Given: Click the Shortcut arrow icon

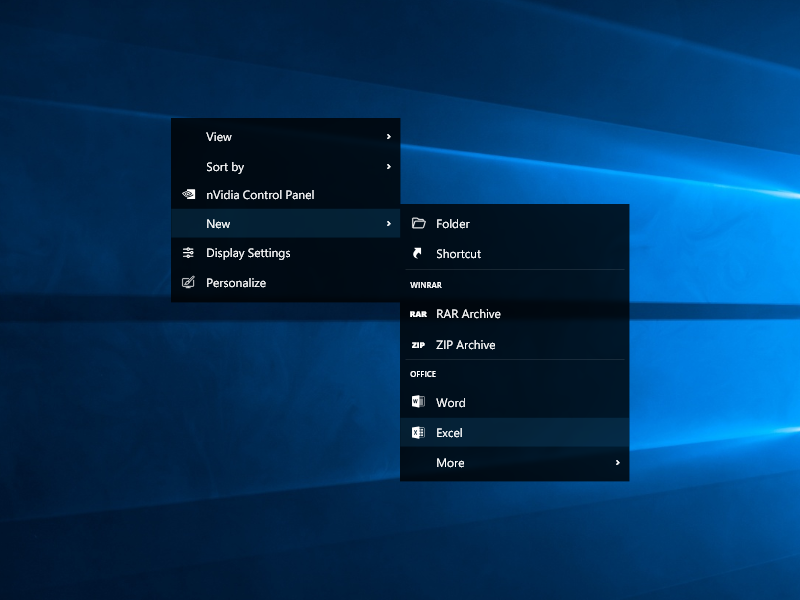Looking at the screenshot, I should pos(418,254).
